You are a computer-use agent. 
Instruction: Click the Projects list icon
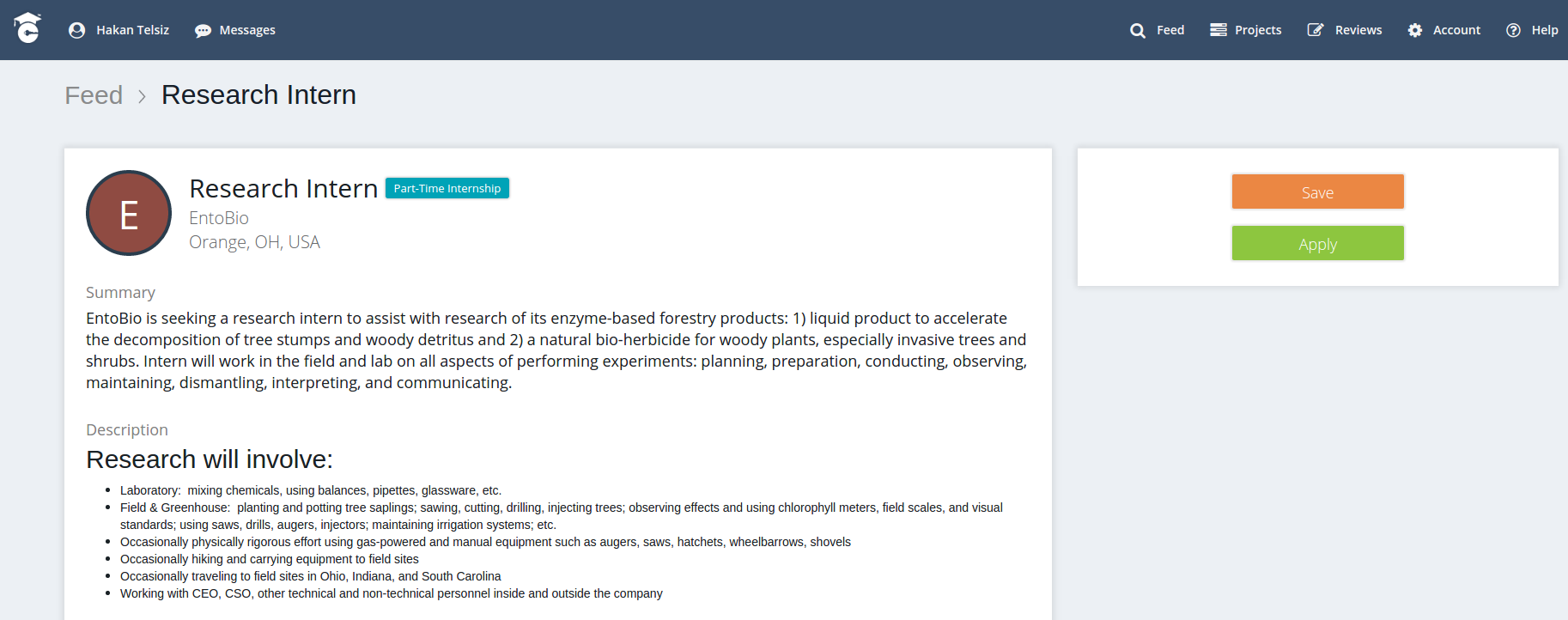(1218, 30)
